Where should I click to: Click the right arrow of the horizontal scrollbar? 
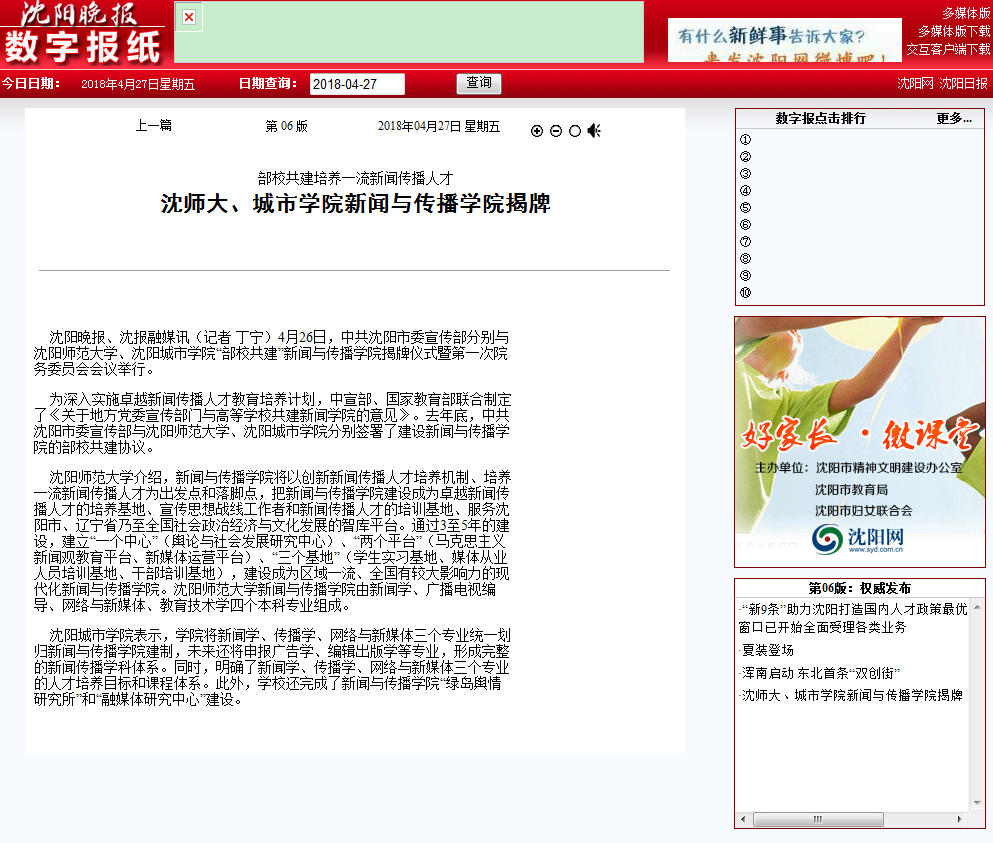[962, 819]
